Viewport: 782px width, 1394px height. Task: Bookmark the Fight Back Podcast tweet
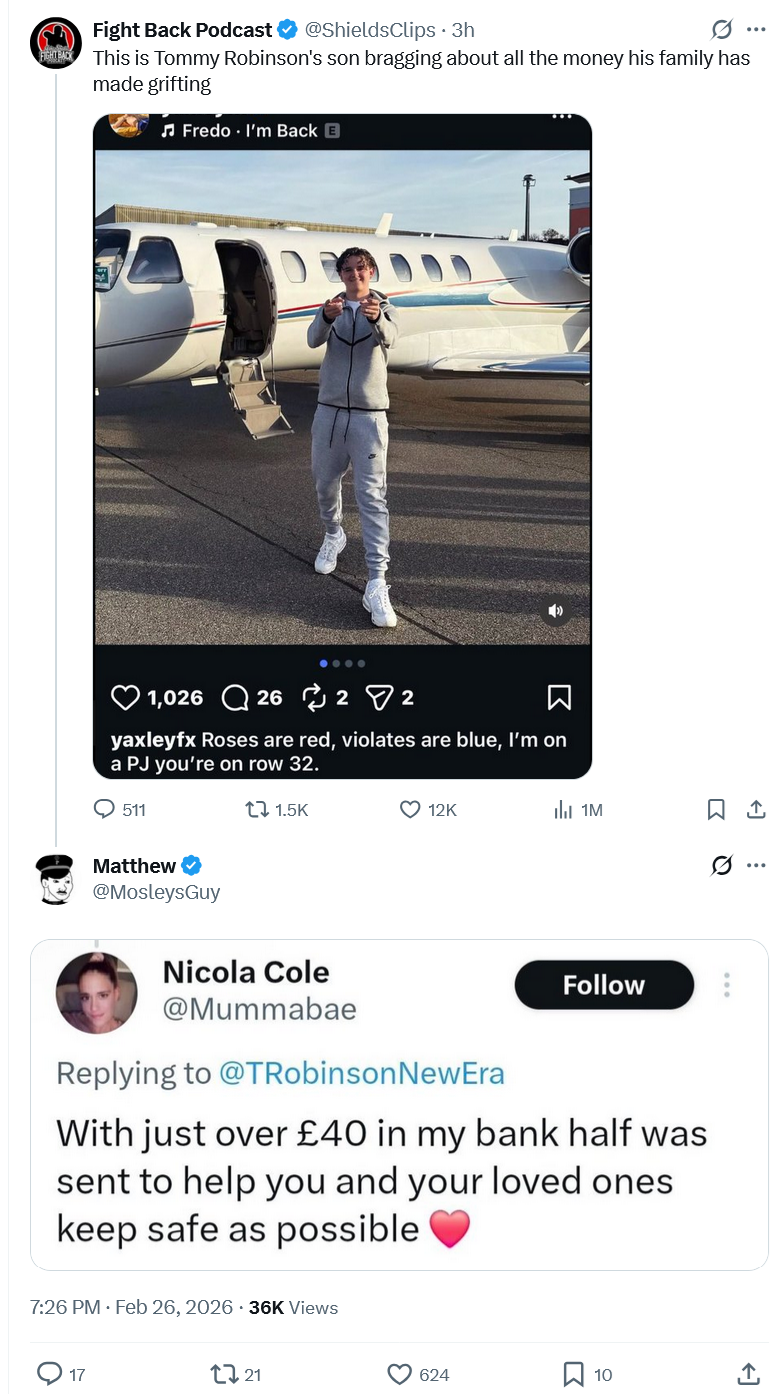pyautogui.click(x=716, y=810)
